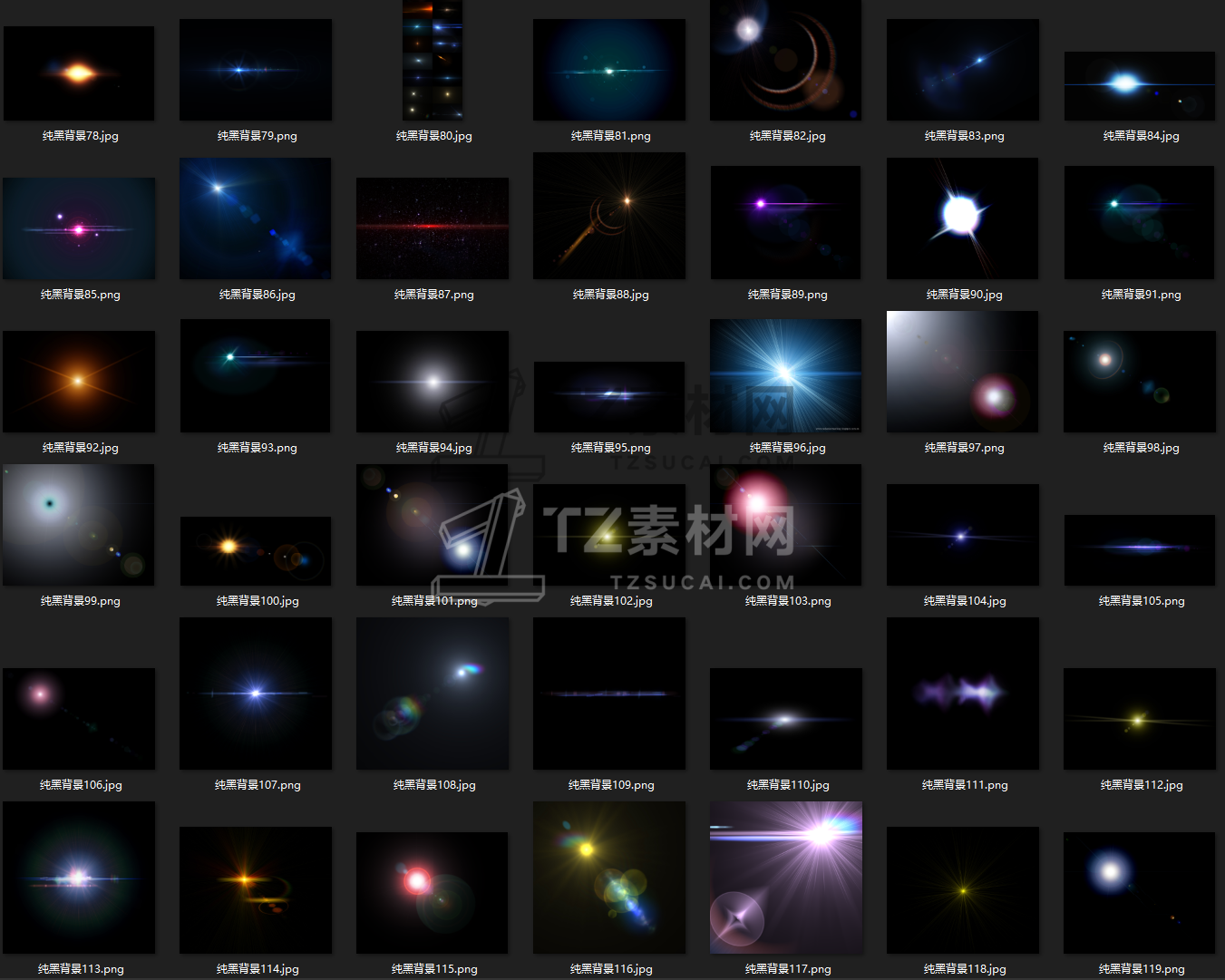Click the file name 纯黑背景79.png

point(258,136)
